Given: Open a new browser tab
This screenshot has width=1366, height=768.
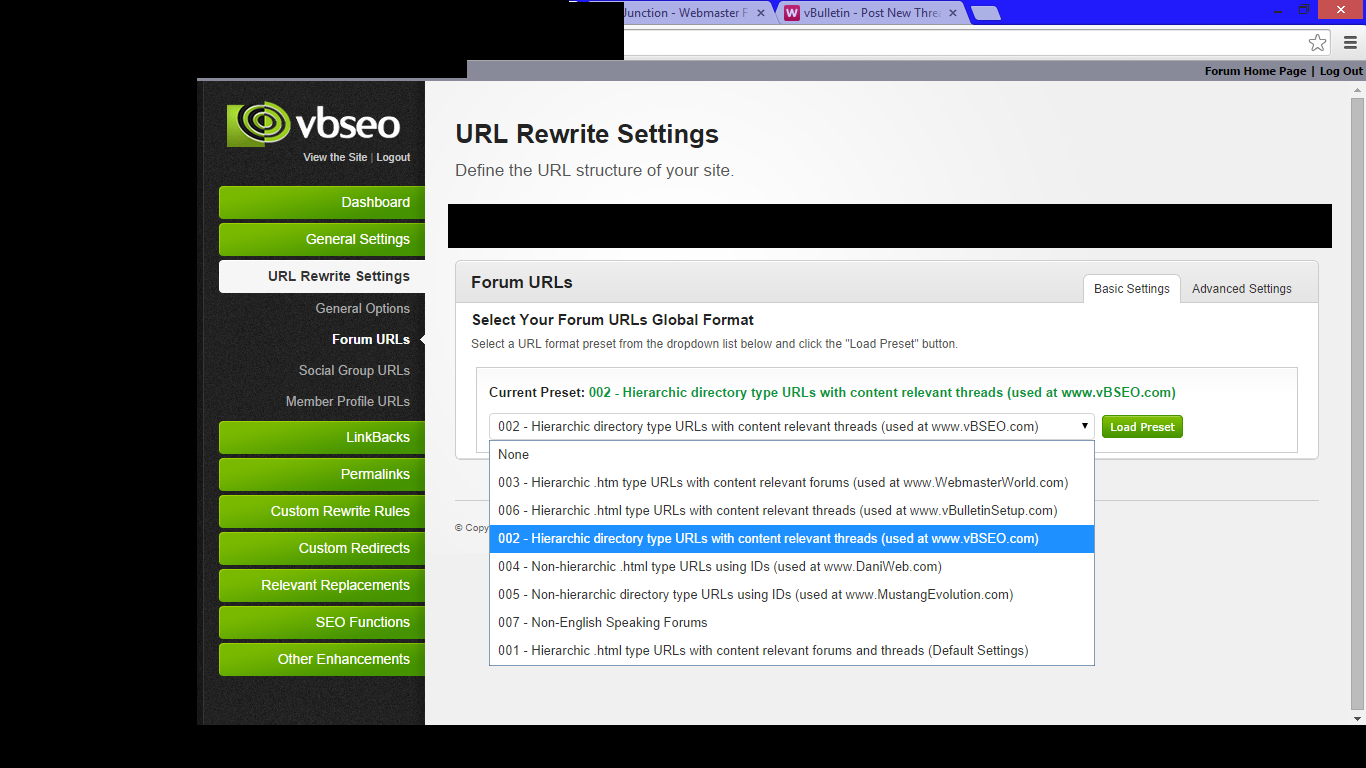Looking at the screenshot, I should pyautogui.click(x=985, y=13).
